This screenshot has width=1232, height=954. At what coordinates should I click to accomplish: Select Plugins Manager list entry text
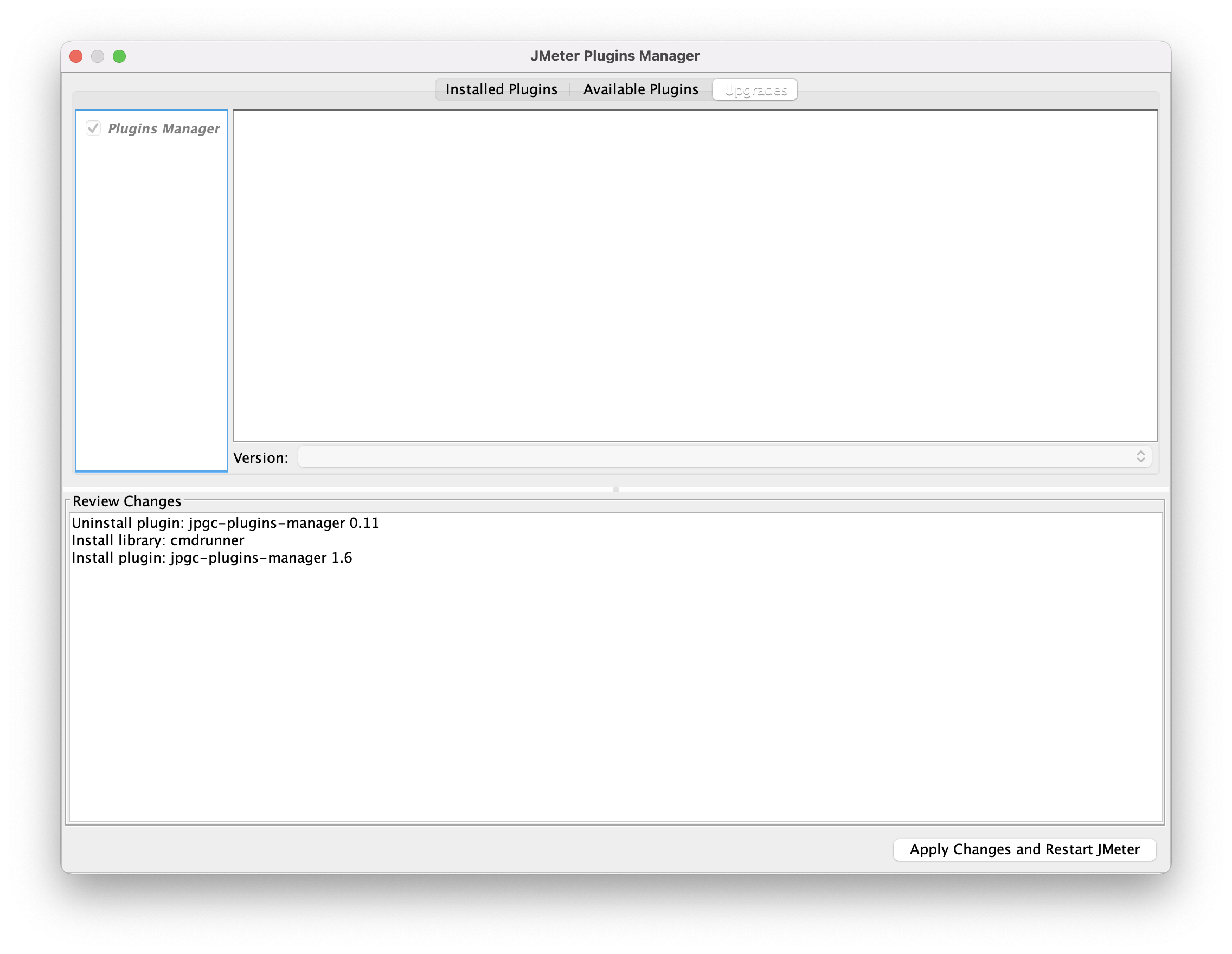coord(164,128)
